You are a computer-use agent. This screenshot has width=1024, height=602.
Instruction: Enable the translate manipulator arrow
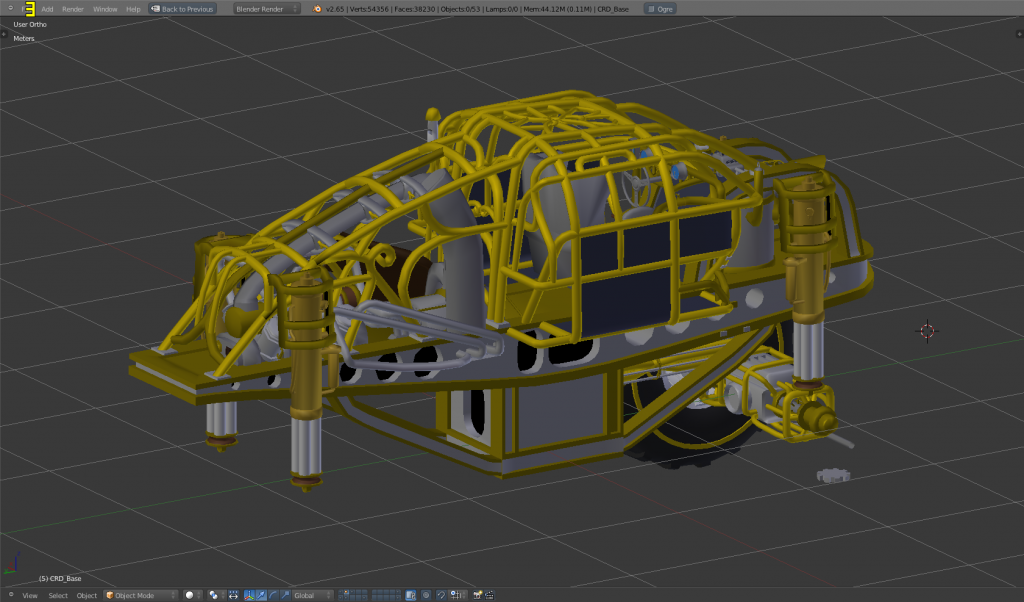[x=261, y=595]
